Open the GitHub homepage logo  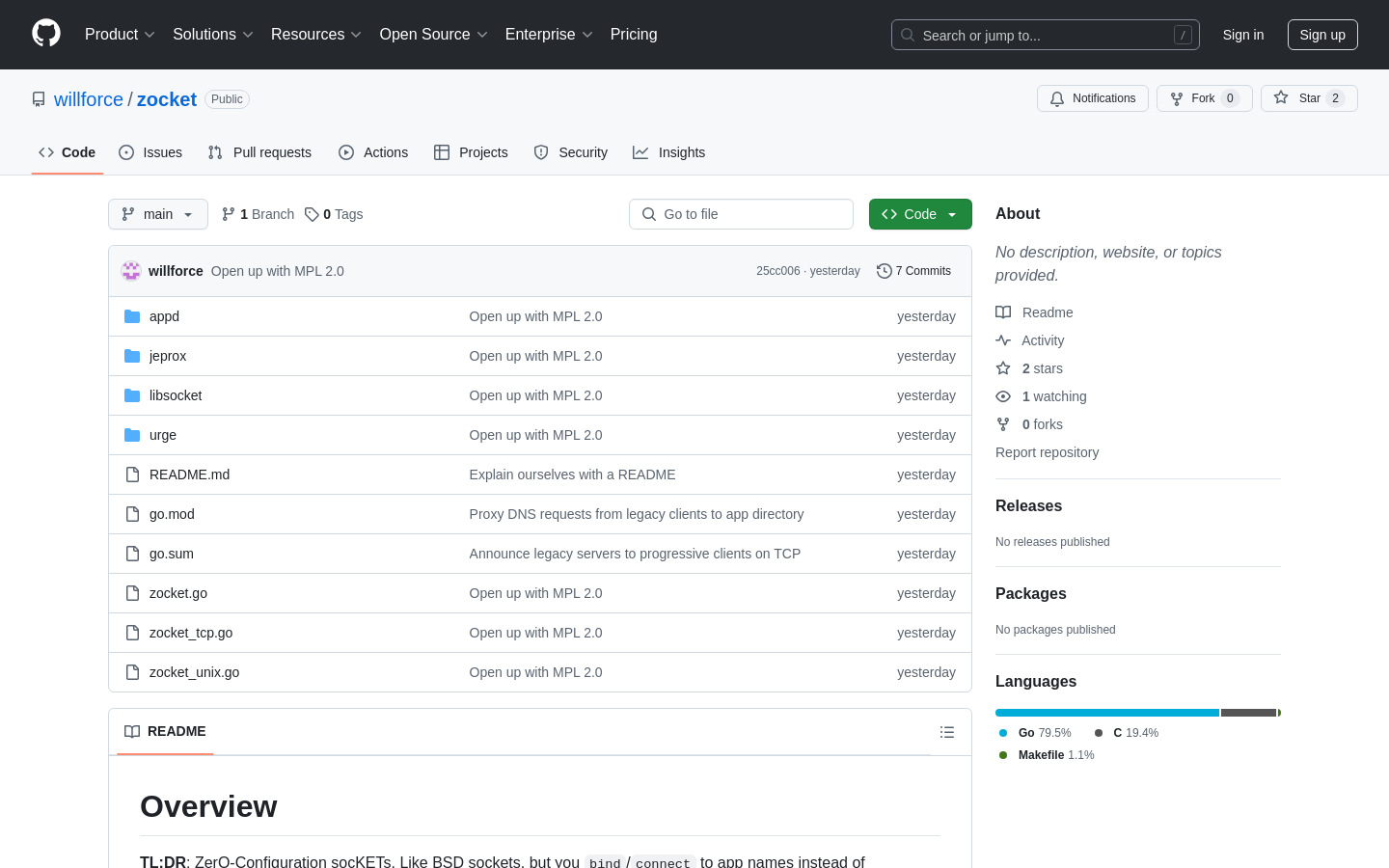tap(46, 34)
